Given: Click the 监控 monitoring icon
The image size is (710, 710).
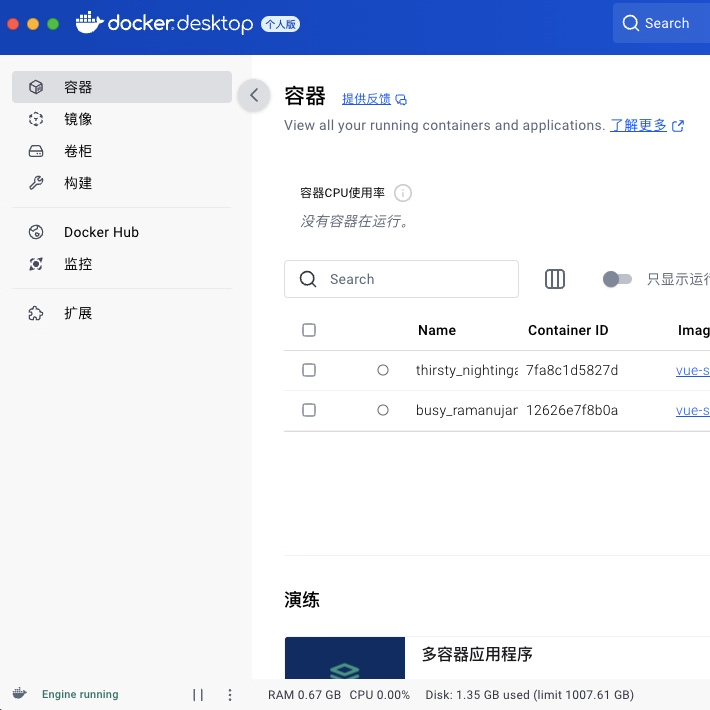Looking at the screenshot, I should coord(36,264).
